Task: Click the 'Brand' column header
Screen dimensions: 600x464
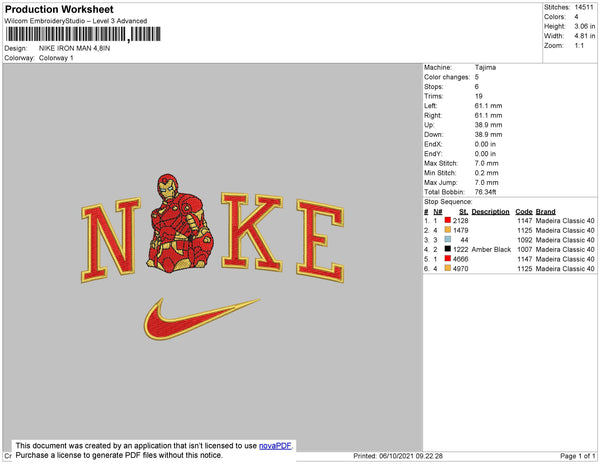Action: click(546, 212)
